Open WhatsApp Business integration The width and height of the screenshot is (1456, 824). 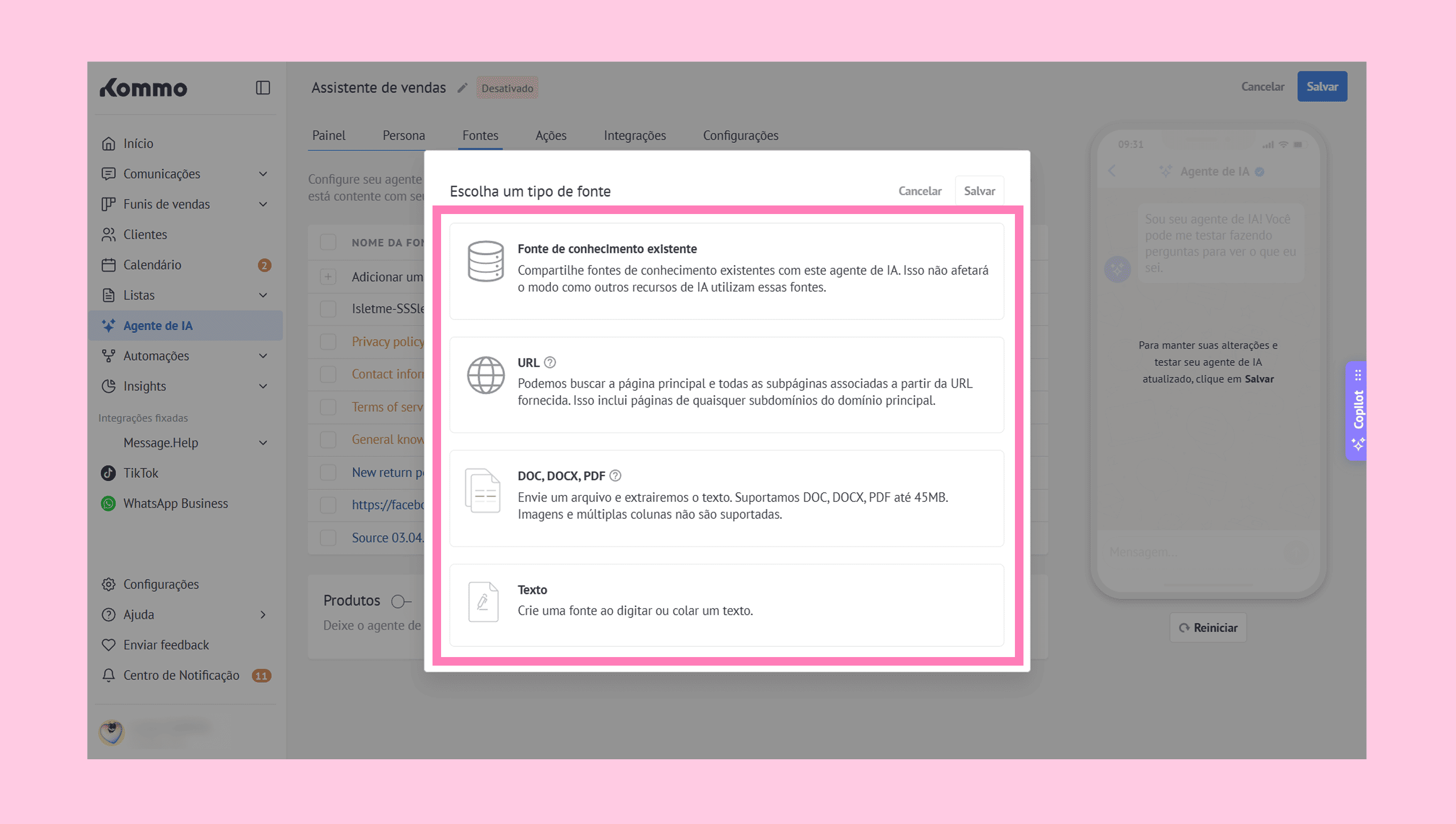point(175,503)
